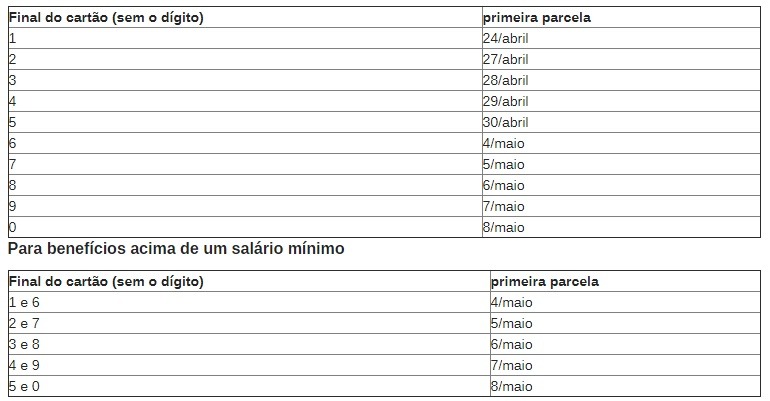Click the 7/maio date beside "4 e 9"
Viewport: 770px width, 401px height.
click(511, 366)
